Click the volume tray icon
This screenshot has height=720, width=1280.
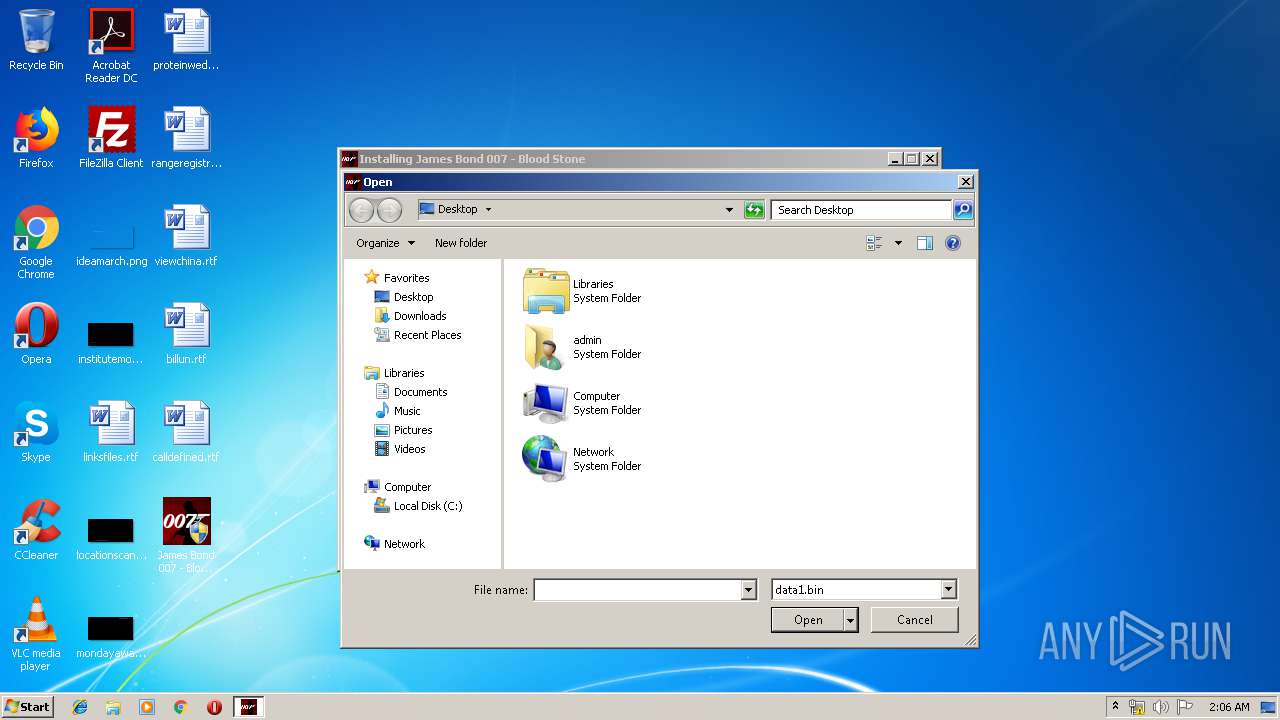pyautogui.click(x=1160, y=707)
